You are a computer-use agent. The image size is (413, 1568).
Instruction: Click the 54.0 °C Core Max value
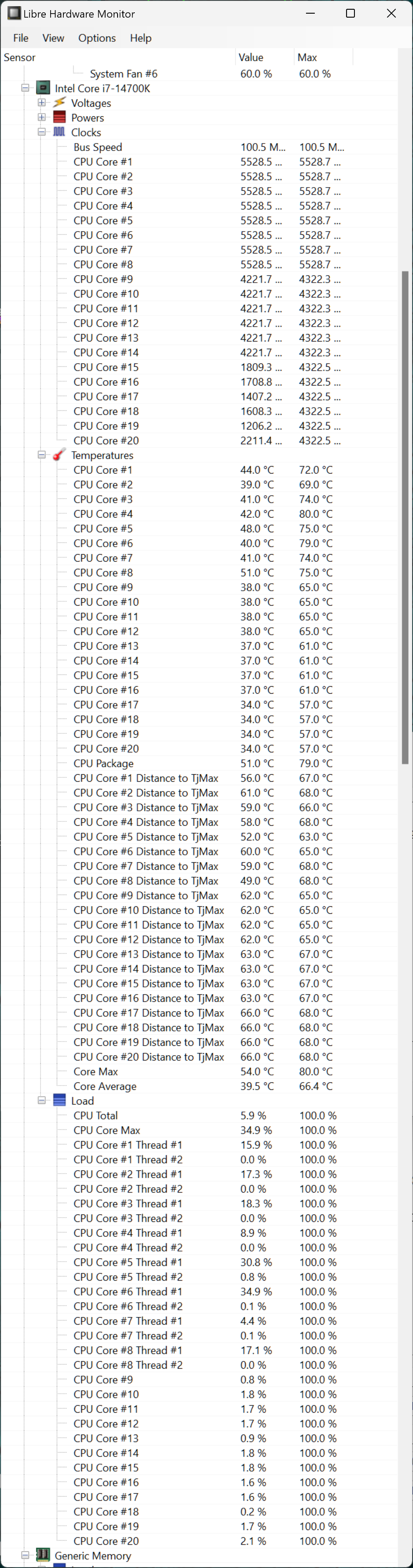[257, 1071]
